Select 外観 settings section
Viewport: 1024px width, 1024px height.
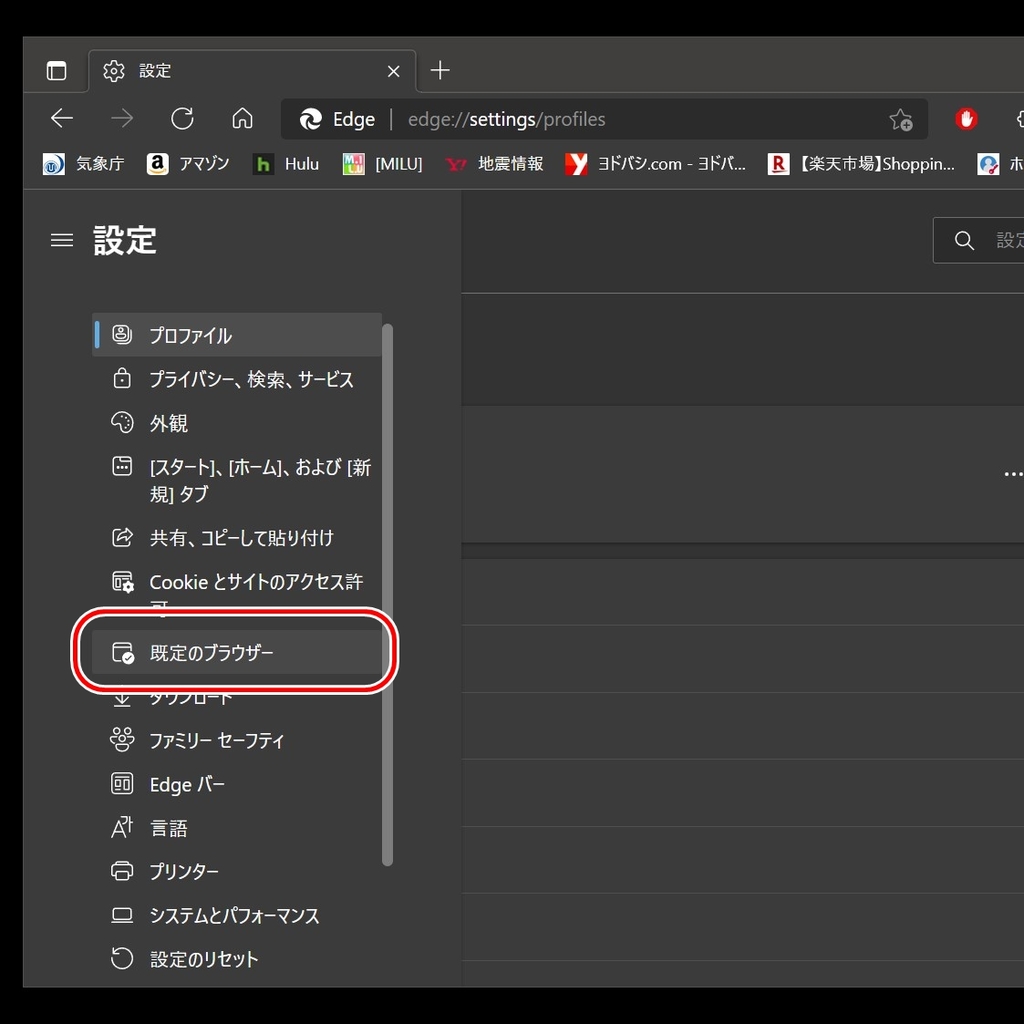pos(168,423)
